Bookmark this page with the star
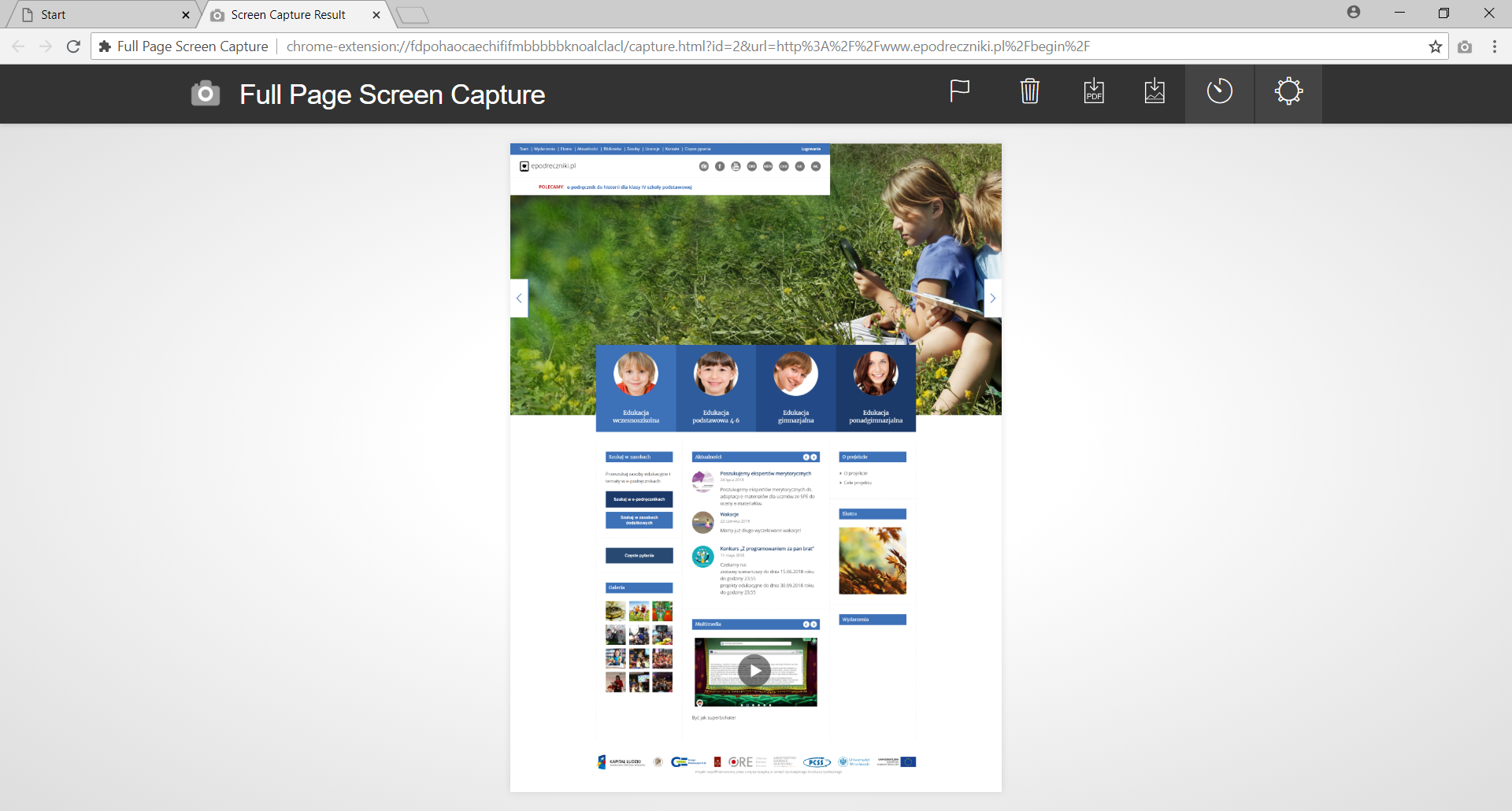Viewport: 1512px width, 811px height. point(1436,46)
